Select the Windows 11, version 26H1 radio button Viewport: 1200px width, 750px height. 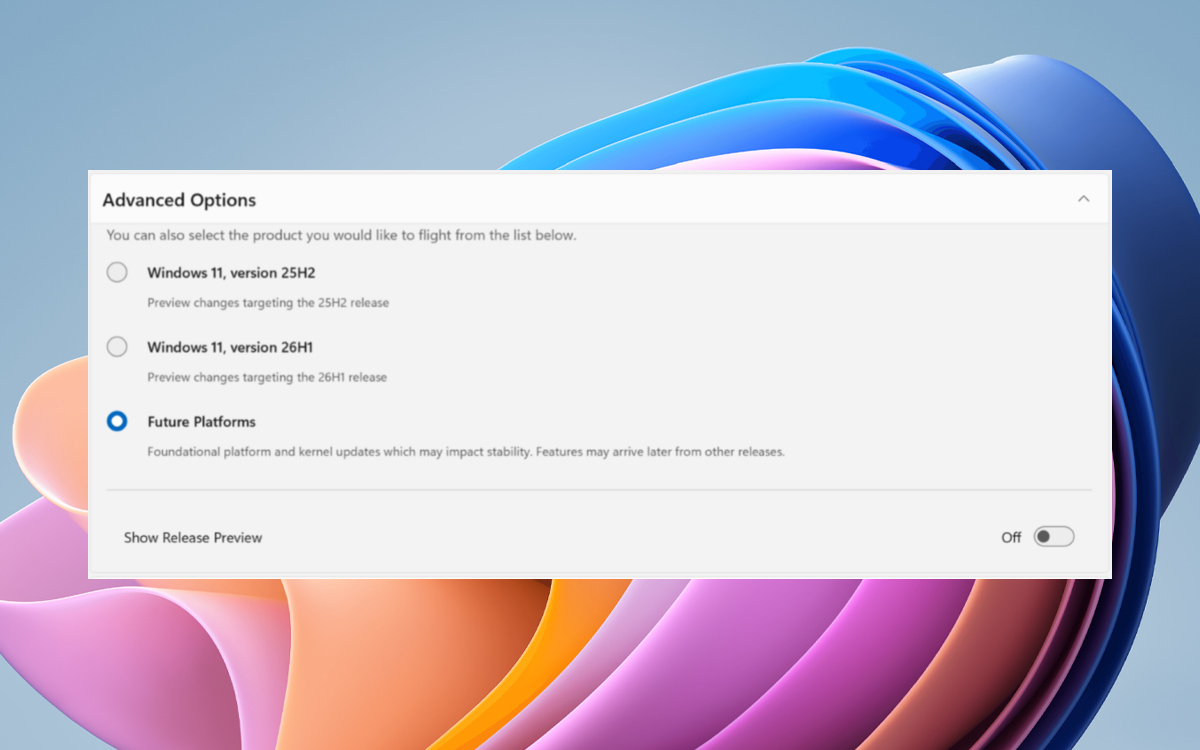pyautogui.click(x=117, y=347)
